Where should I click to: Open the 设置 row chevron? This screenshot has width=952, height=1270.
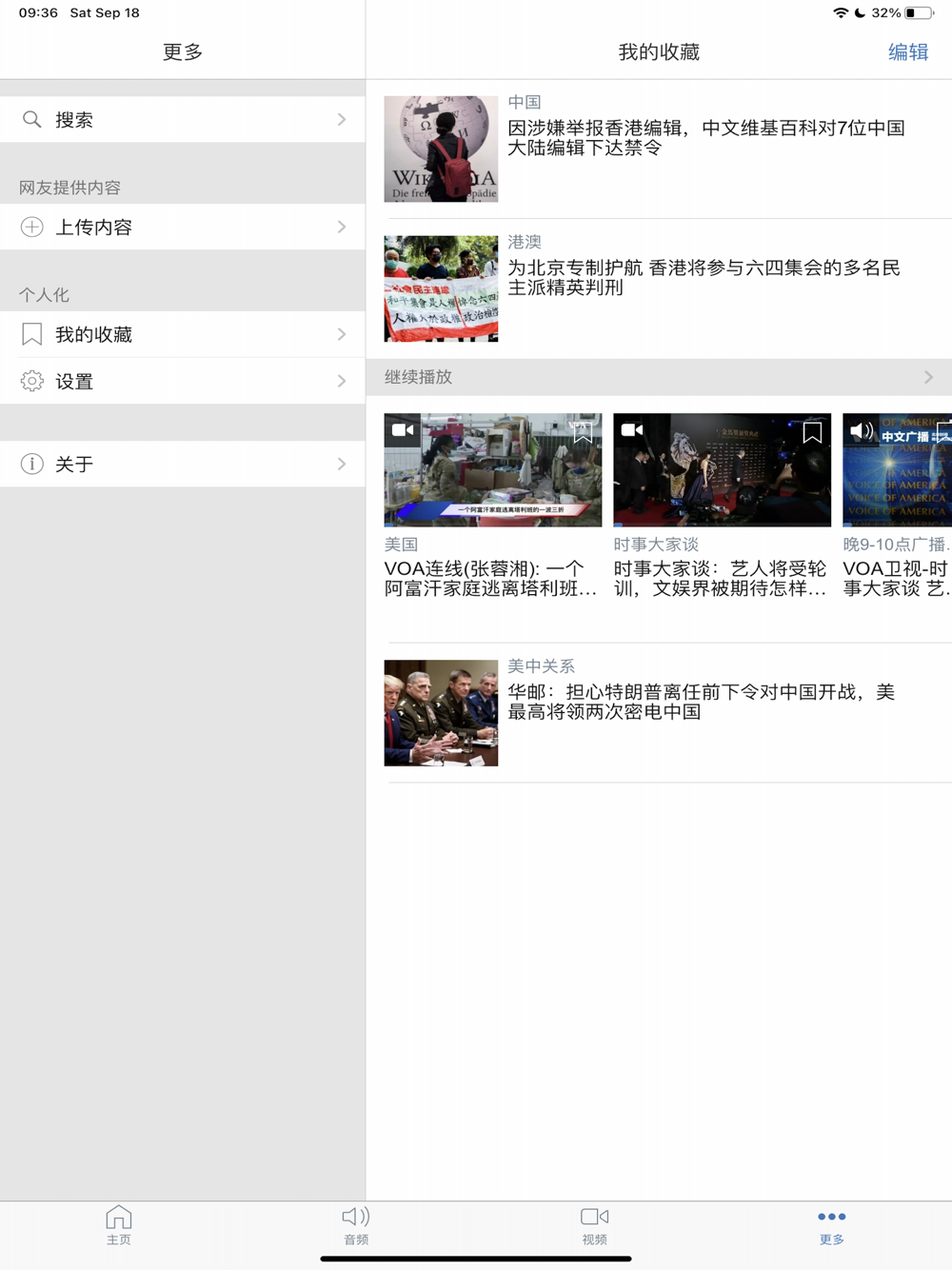click(x=342, y=381)
